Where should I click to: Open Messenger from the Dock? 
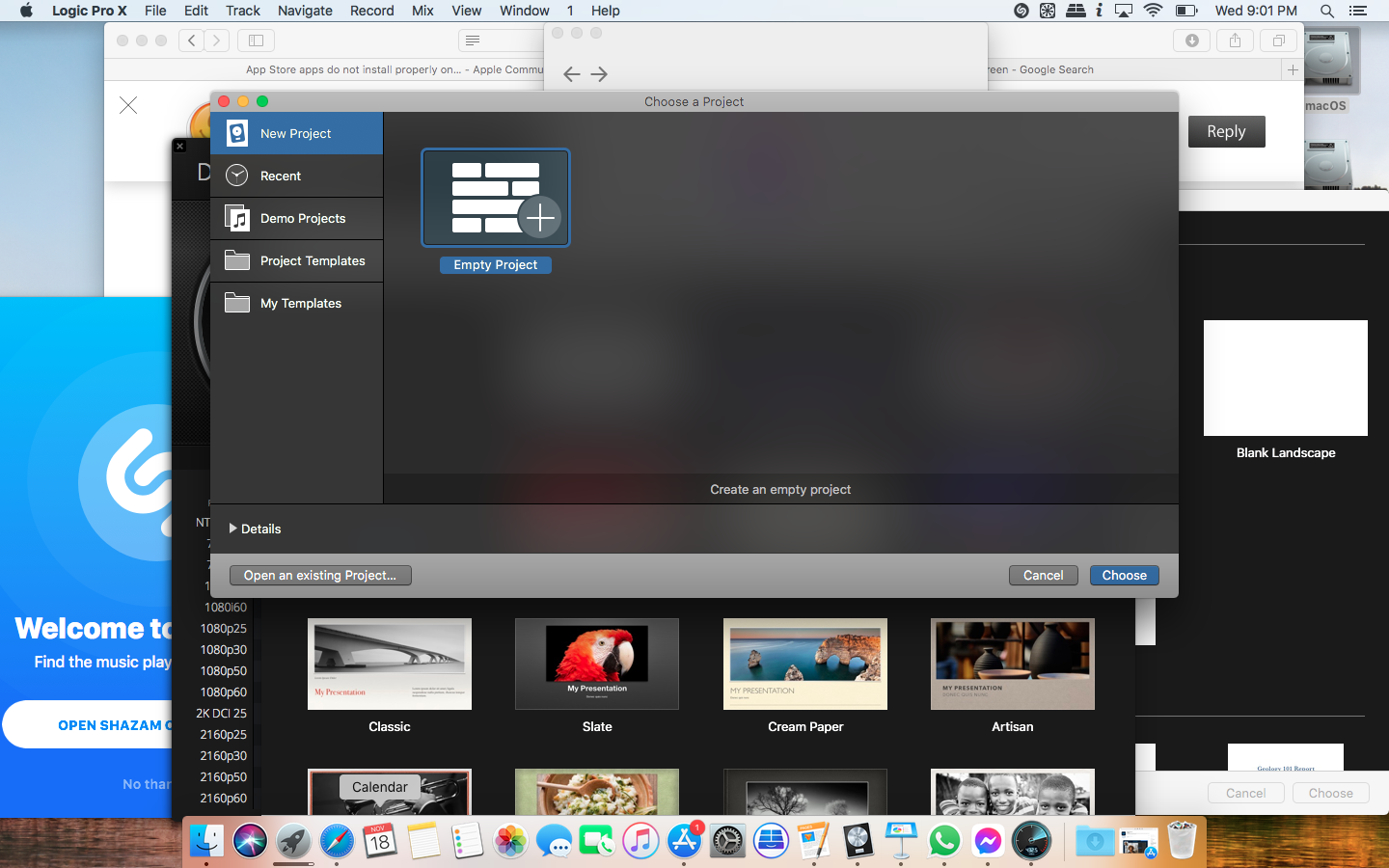click(x=988, y=841)
